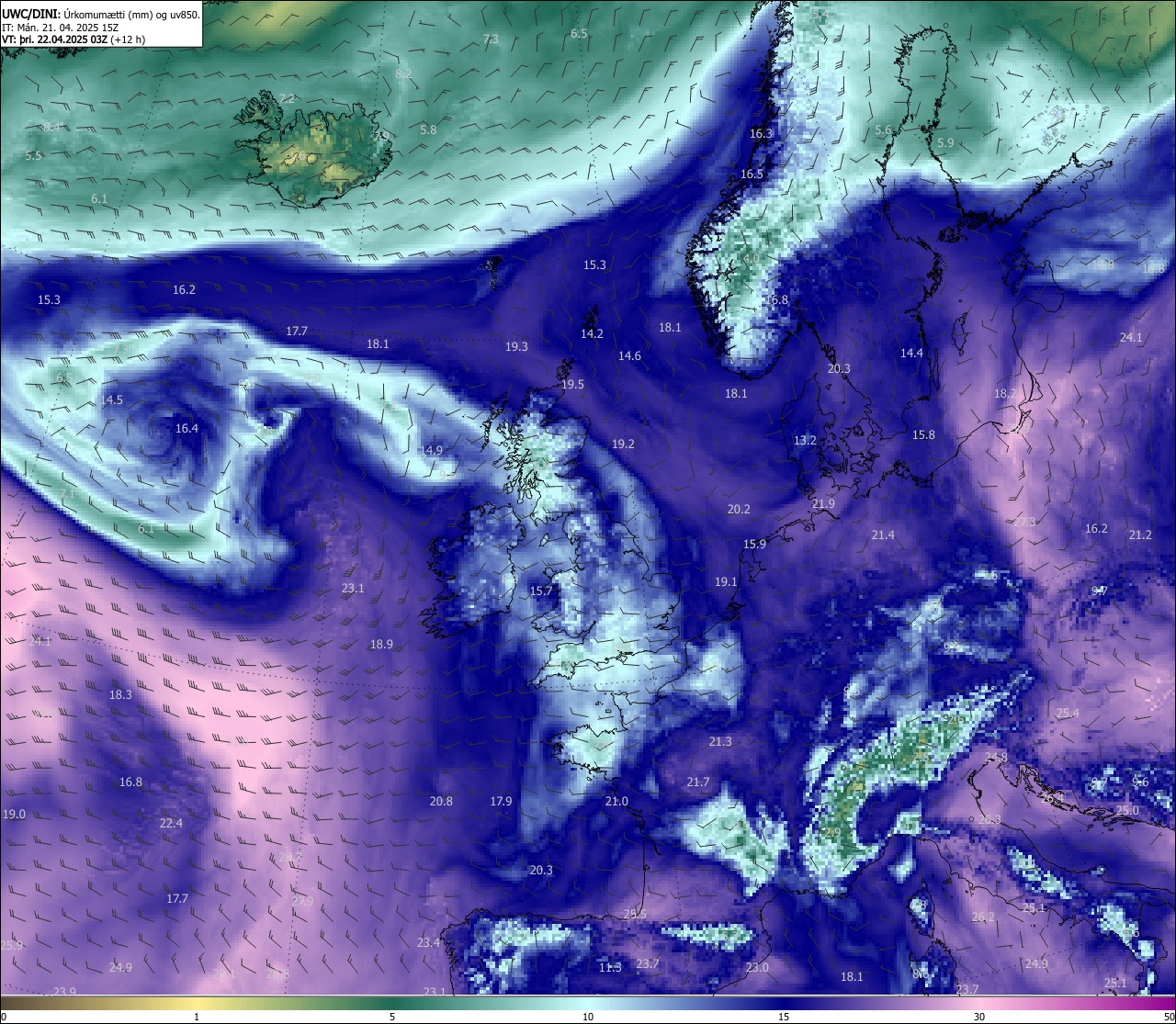
Task: Click the 19.0 value at the left edge
Action: [x=14, y=814]
